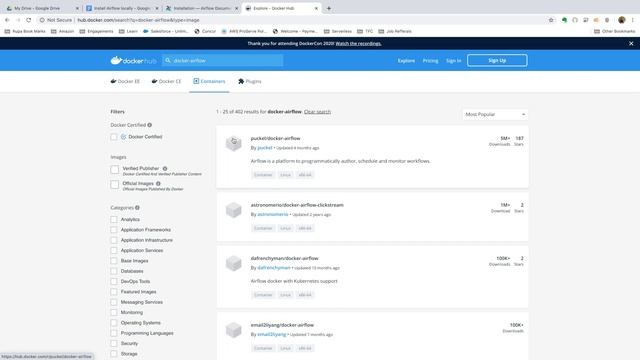Image resolution: width=640 pixels, height=360 pixels.
Task: Close the Explore - Docker Hub tab
Action: [x=316, y=8]
